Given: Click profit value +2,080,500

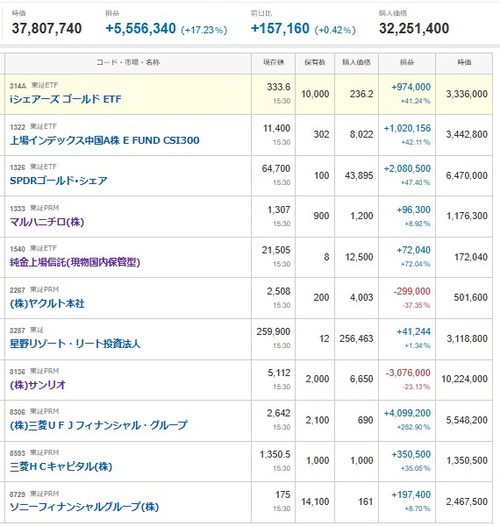Looking at the screenshot, I should pos(407,169).
